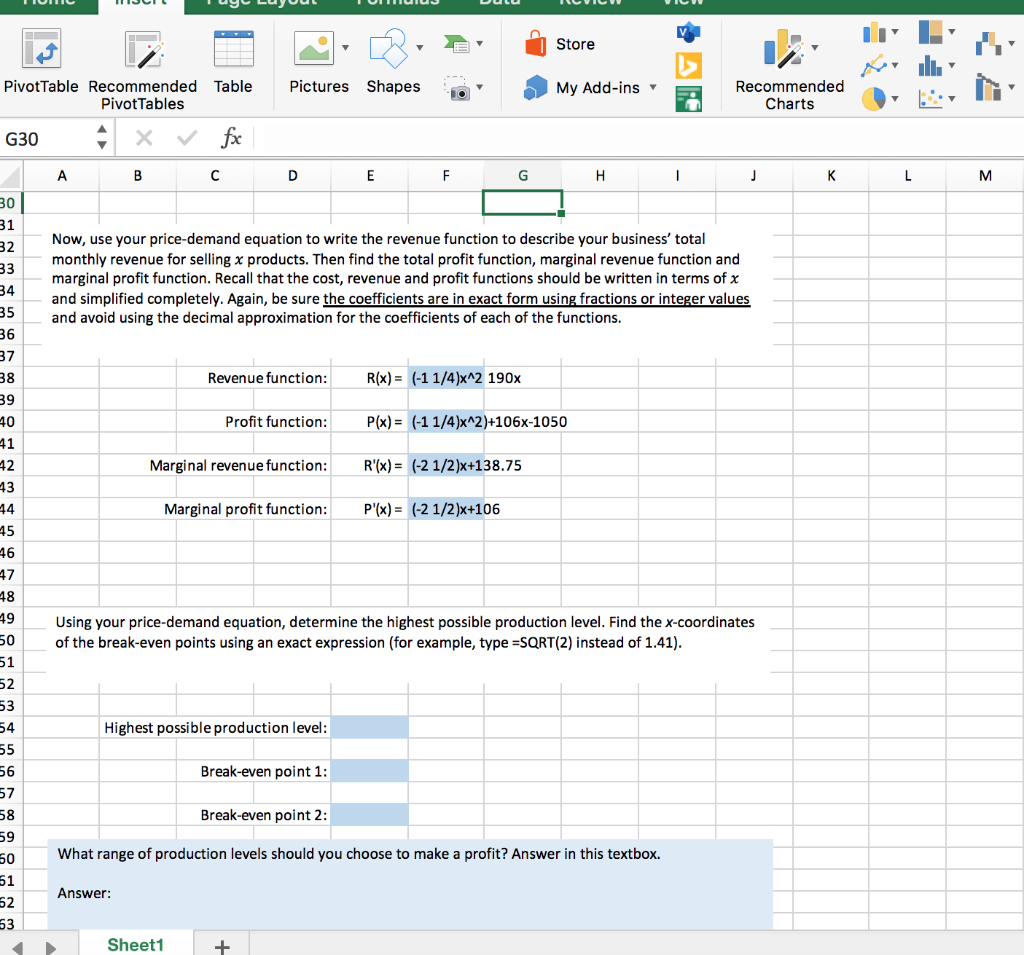Image resolution: width=1024 pixels, height=955 pixels.
Task: Click the Insert Function fx button
Action: click(x=230, y=137)
